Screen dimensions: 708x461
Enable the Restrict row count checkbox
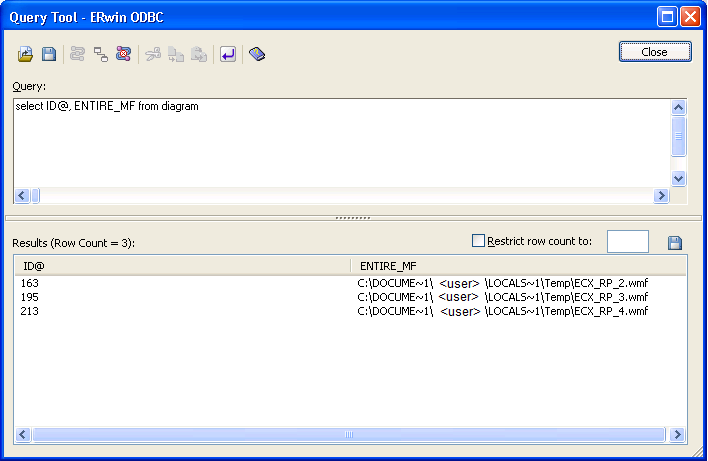pyautogui.click(x=478, y=241)
